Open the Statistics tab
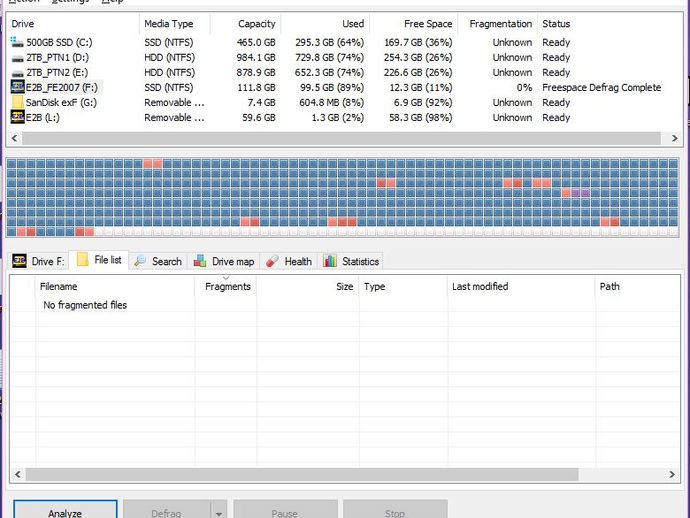The image size is (690, 518). point(351,261)
